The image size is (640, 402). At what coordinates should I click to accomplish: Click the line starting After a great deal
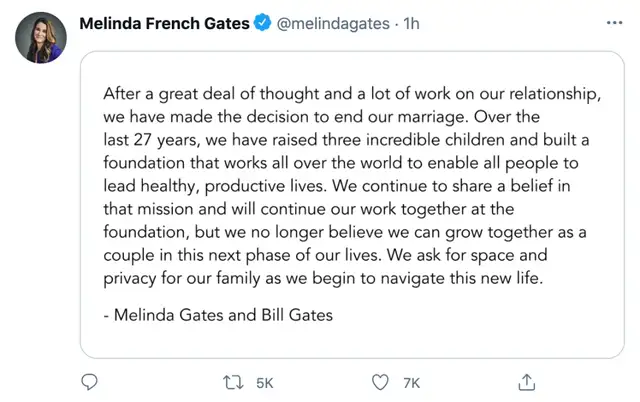click(352, 94)
